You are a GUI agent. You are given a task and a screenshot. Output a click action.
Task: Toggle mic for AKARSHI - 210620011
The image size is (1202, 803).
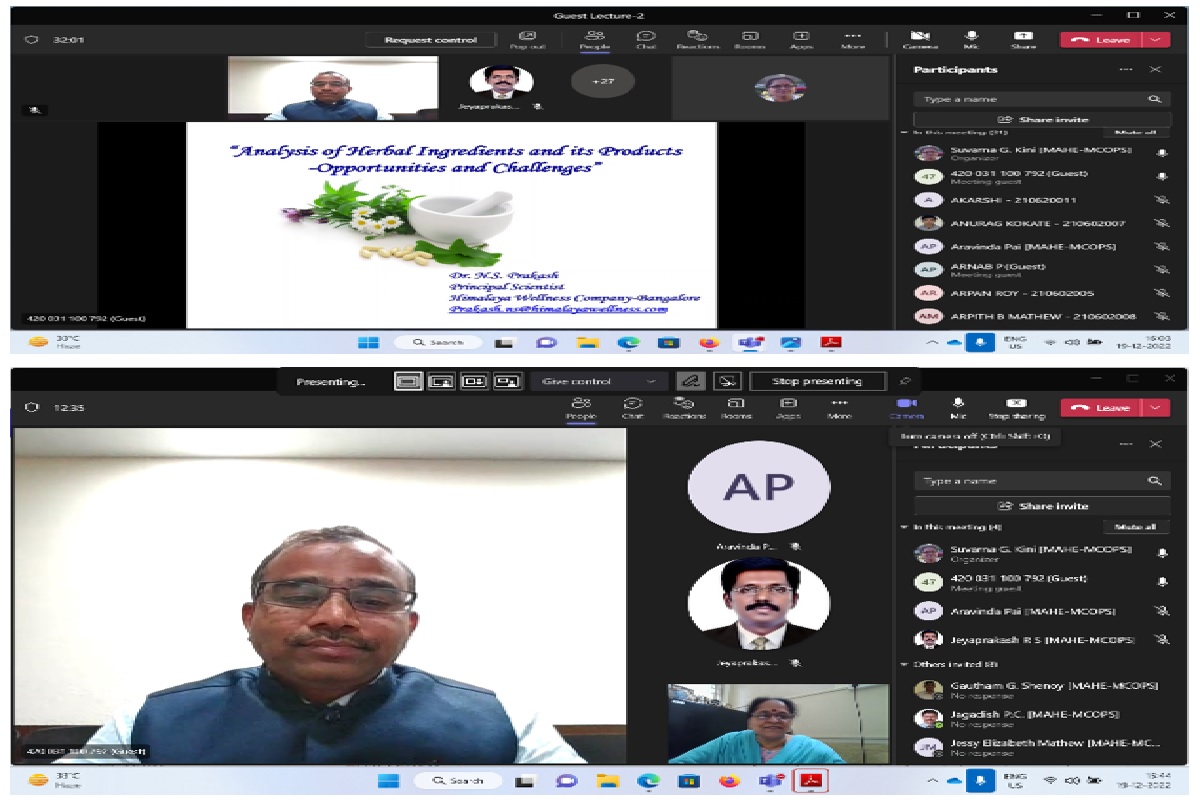pyautogui.click(x=1162, y=200)
